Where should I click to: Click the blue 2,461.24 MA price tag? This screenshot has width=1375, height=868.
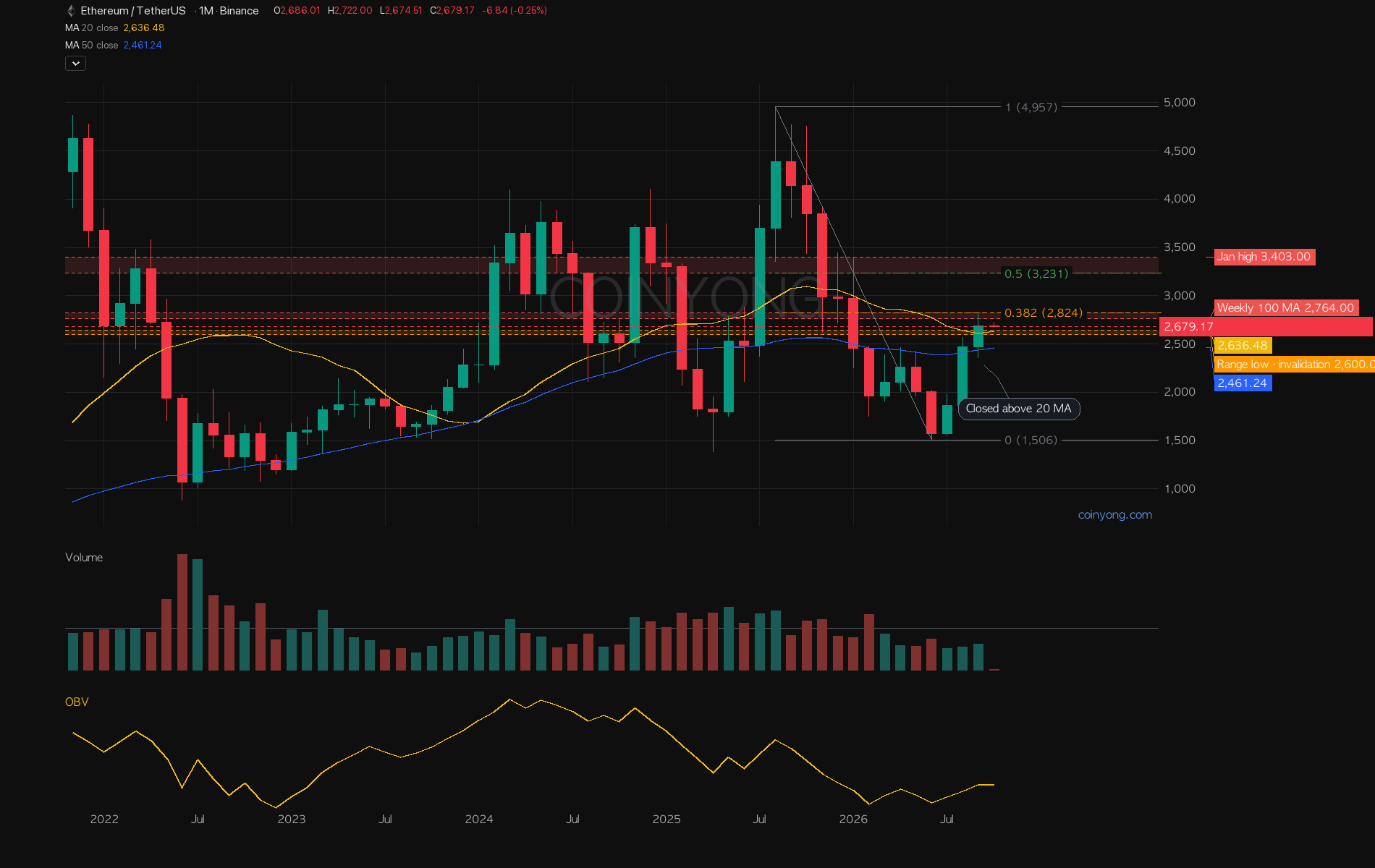[1243, 383]
